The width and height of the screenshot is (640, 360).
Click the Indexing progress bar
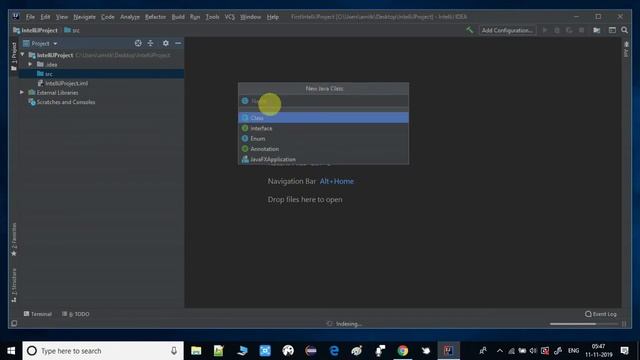click(584, 324)
